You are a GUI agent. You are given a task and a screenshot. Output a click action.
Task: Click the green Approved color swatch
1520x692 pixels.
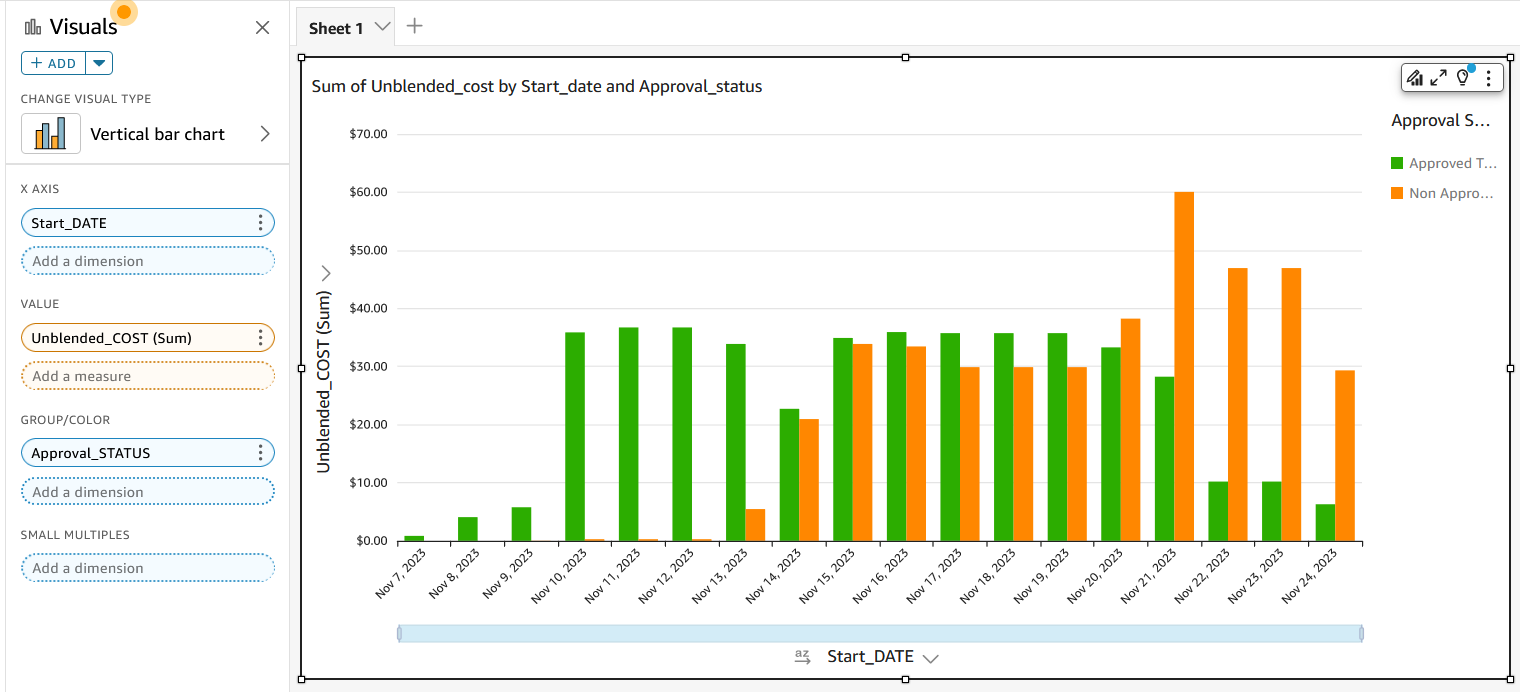click(x=1398, y=162)
